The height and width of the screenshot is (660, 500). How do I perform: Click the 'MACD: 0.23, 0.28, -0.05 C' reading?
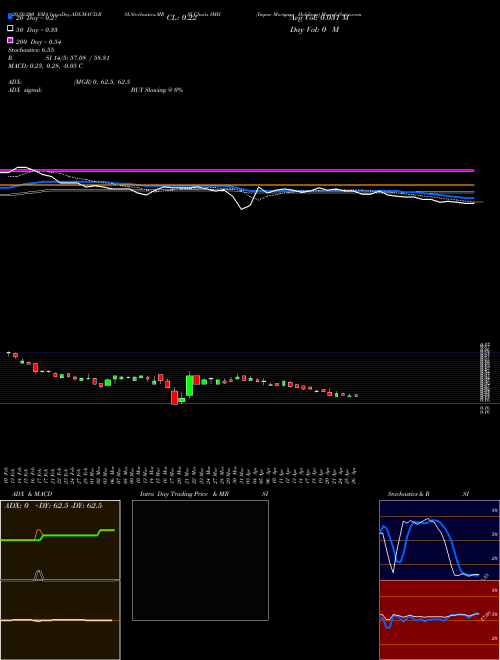click(45, 66)
